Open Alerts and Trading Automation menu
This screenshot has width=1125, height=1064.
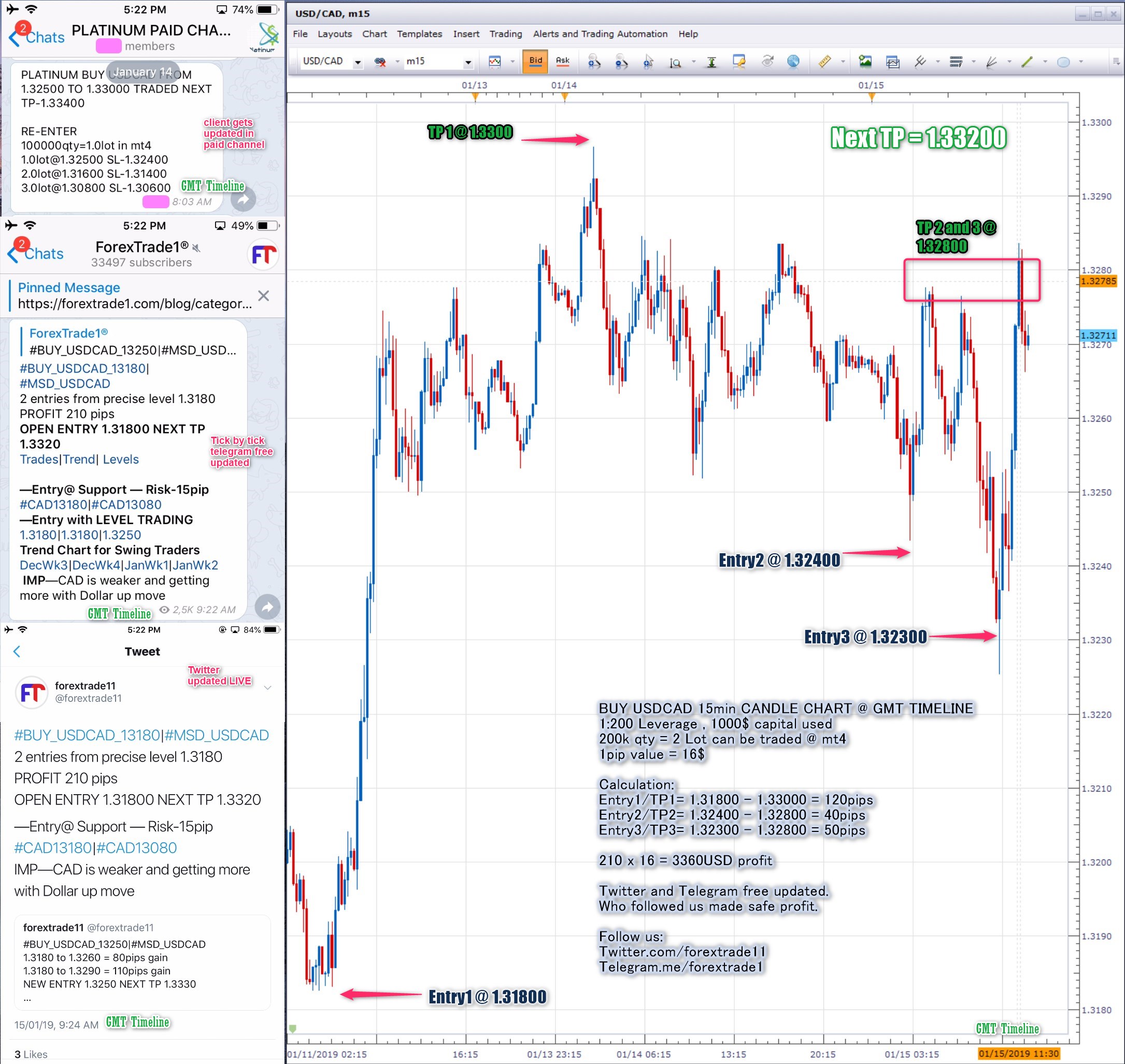(x=600, y=34)
